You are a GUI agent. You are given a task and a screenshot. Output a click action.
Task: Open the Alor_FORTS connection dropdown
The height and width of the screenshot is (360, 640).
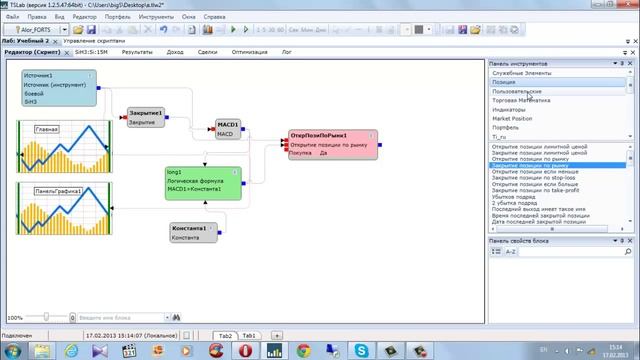click(64, 30)
